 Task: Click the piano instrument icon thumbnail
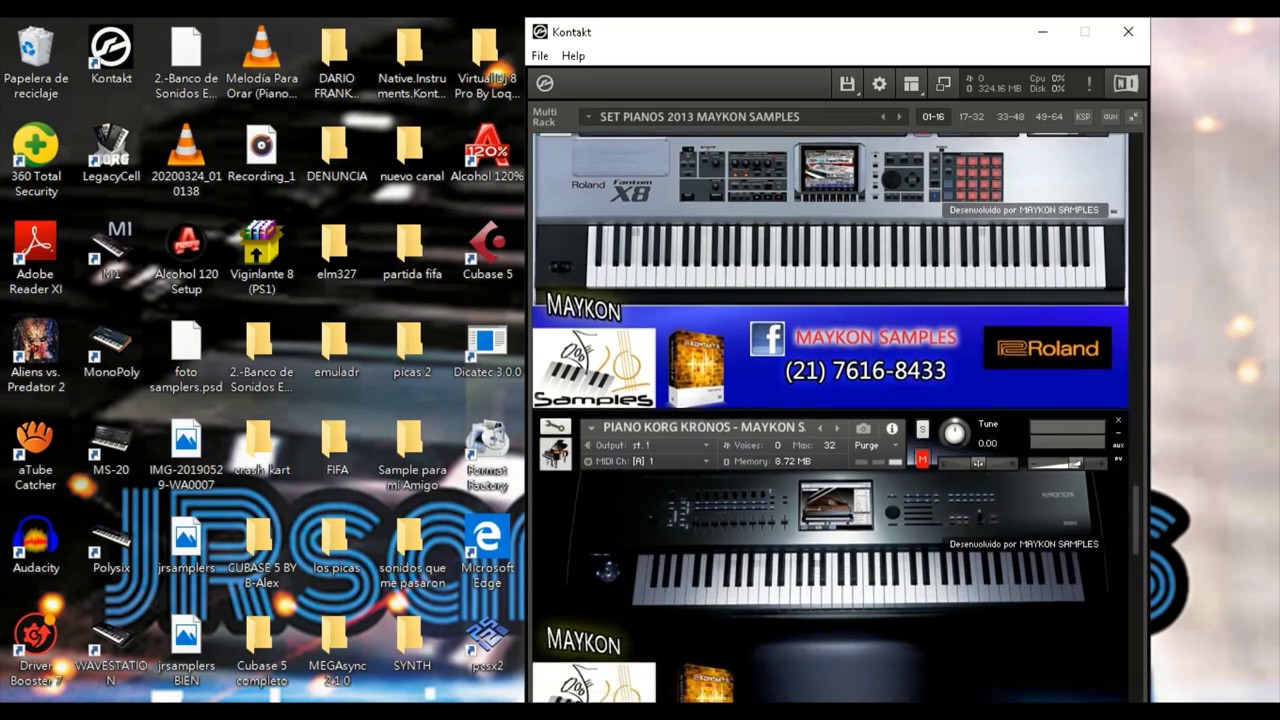point(554,454)
